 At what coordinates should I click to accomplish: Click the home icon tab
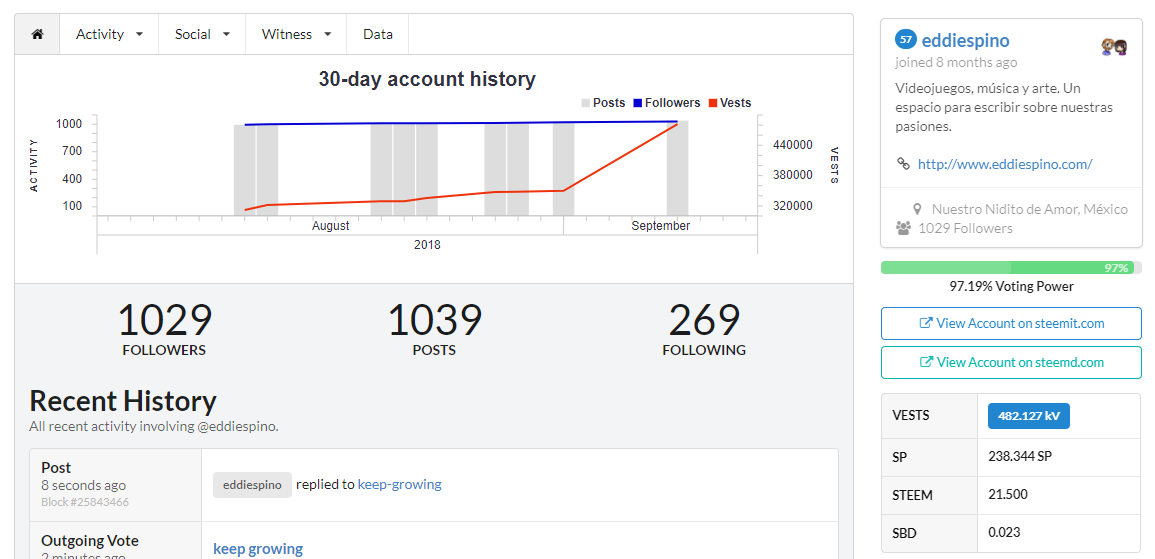point(38,34)
